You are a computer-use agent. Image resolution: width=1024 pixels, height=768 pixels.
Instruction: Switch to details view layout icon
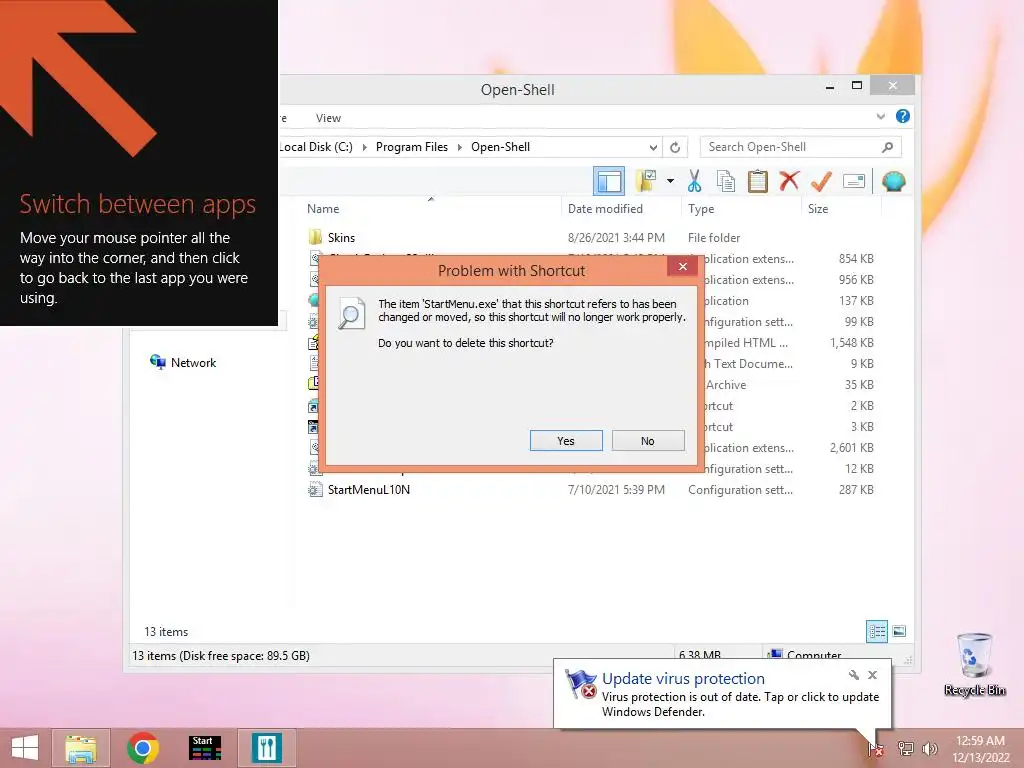[x=876, y=632]
